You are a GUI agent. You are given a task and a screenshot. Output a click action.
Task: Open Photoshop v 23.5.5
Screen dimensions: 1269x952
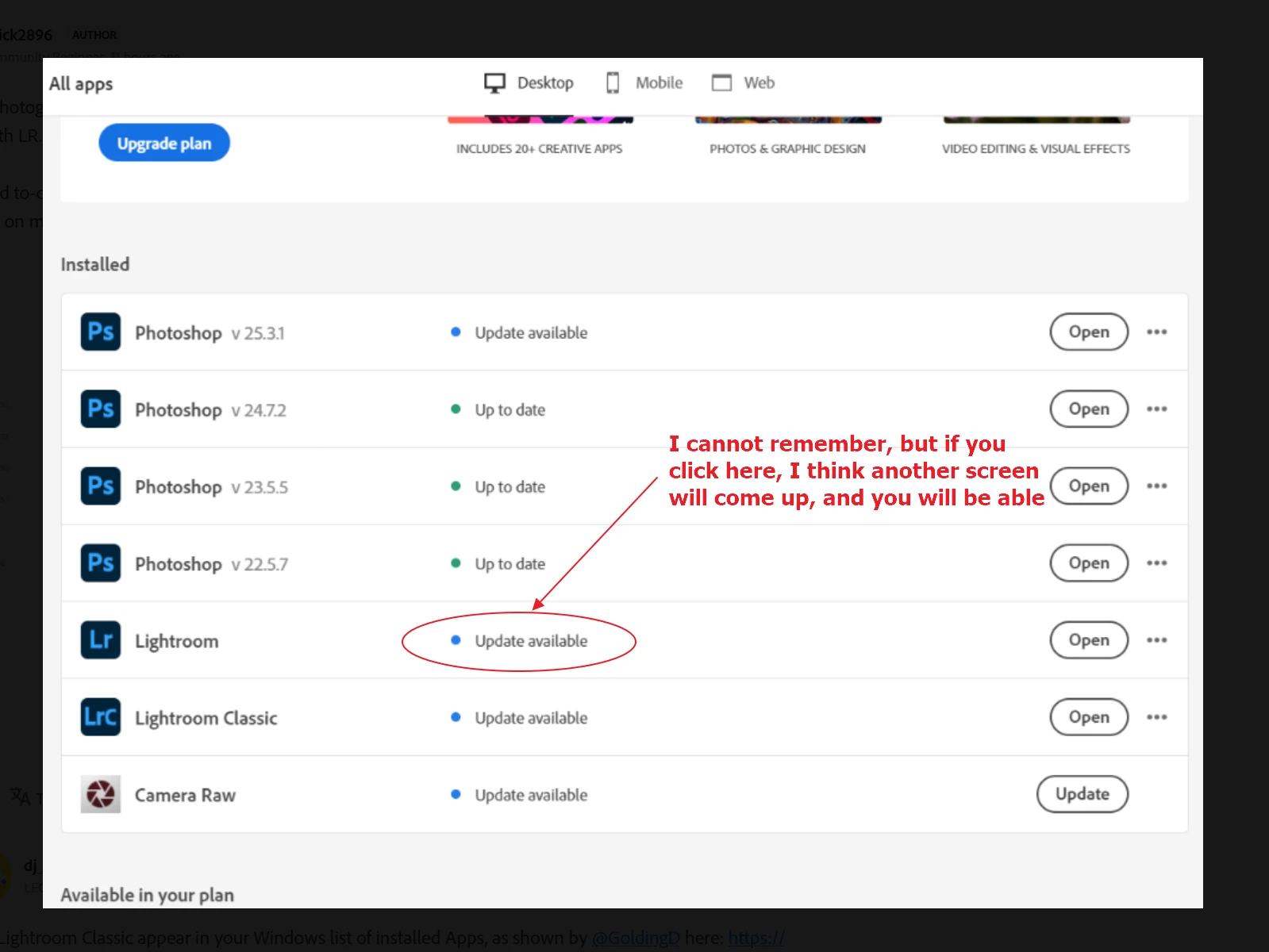pyautogui.click(x=1089, y=486)
